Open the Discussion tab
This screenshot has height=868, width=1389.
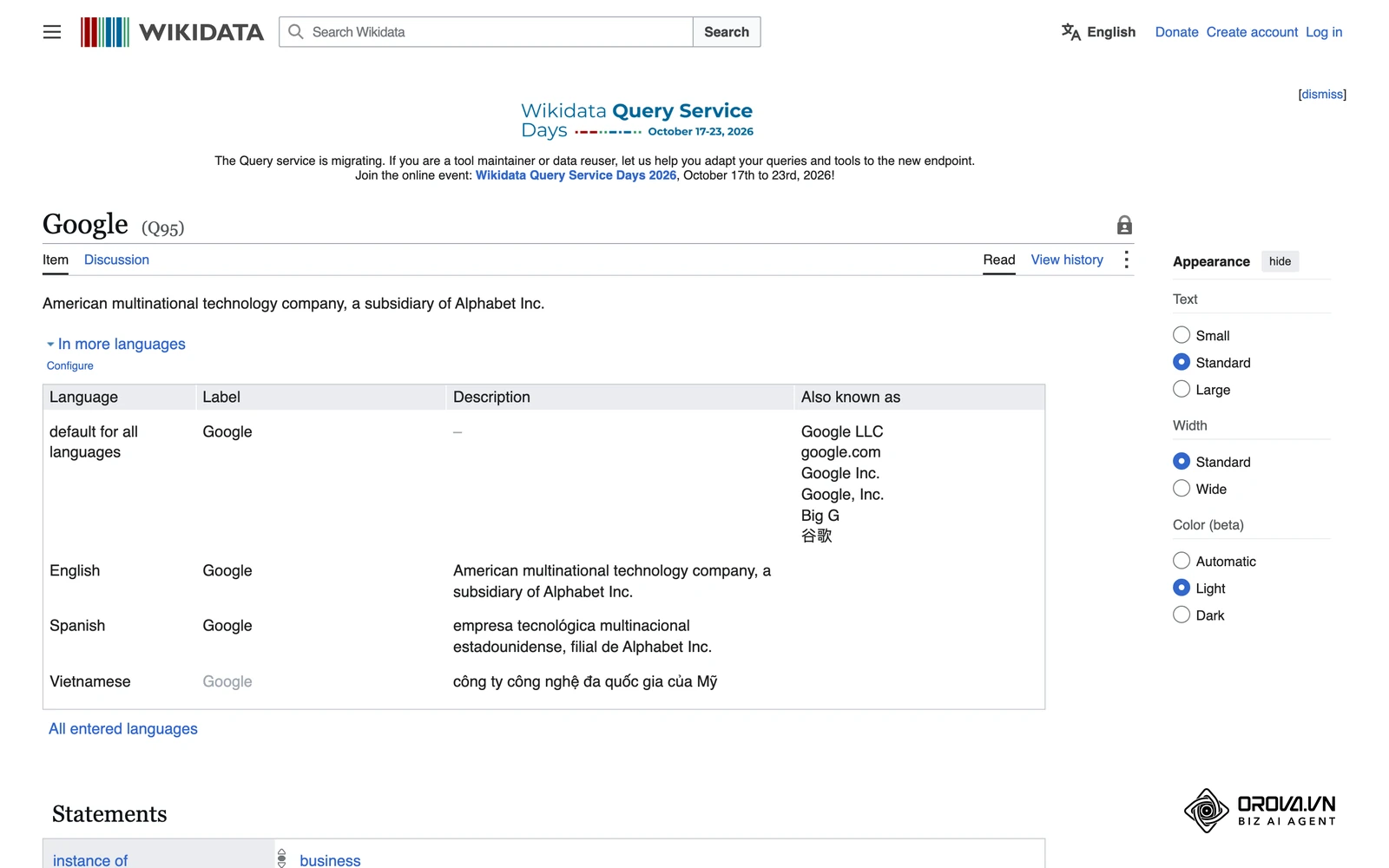click(116, 260)
